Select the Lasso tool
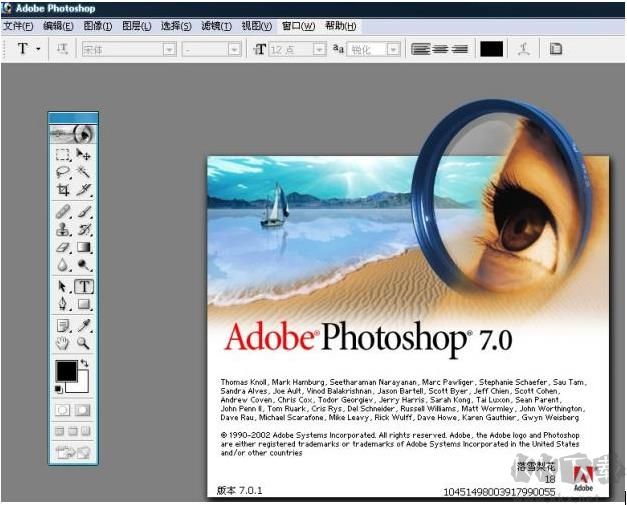This screenshot has width=627, height=505. (x=63, y=172)
